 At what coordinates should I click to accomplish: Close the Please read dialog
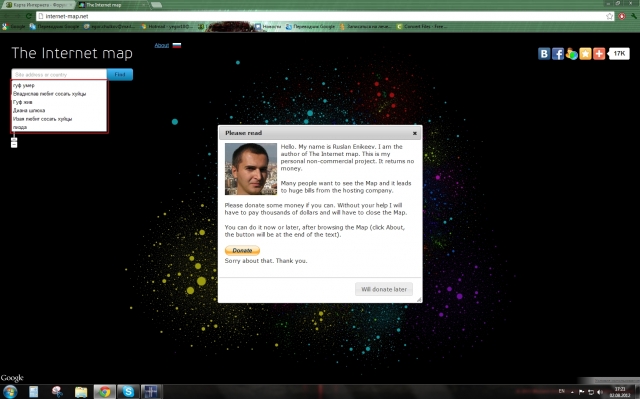point(415,133)
